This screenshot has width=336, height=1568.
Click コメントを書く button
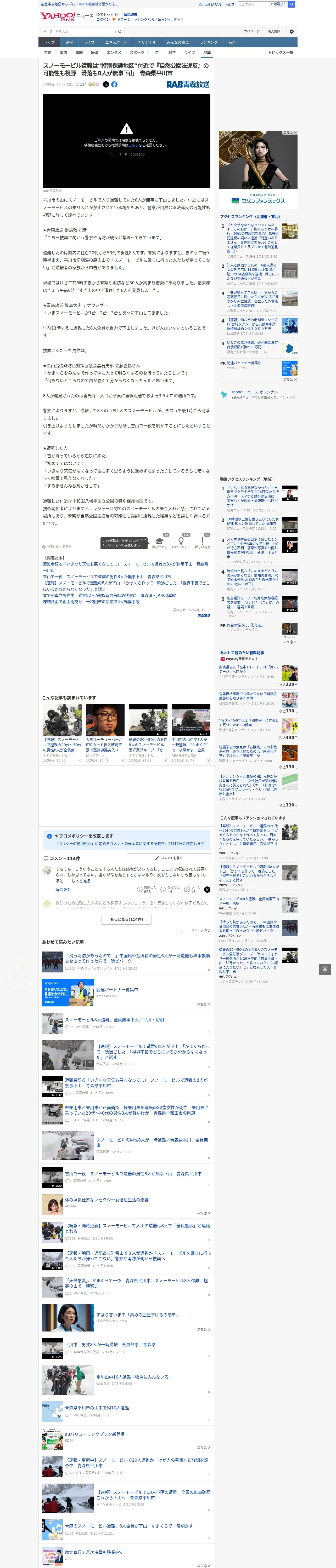pyautogui.click(x=168, y=858)
